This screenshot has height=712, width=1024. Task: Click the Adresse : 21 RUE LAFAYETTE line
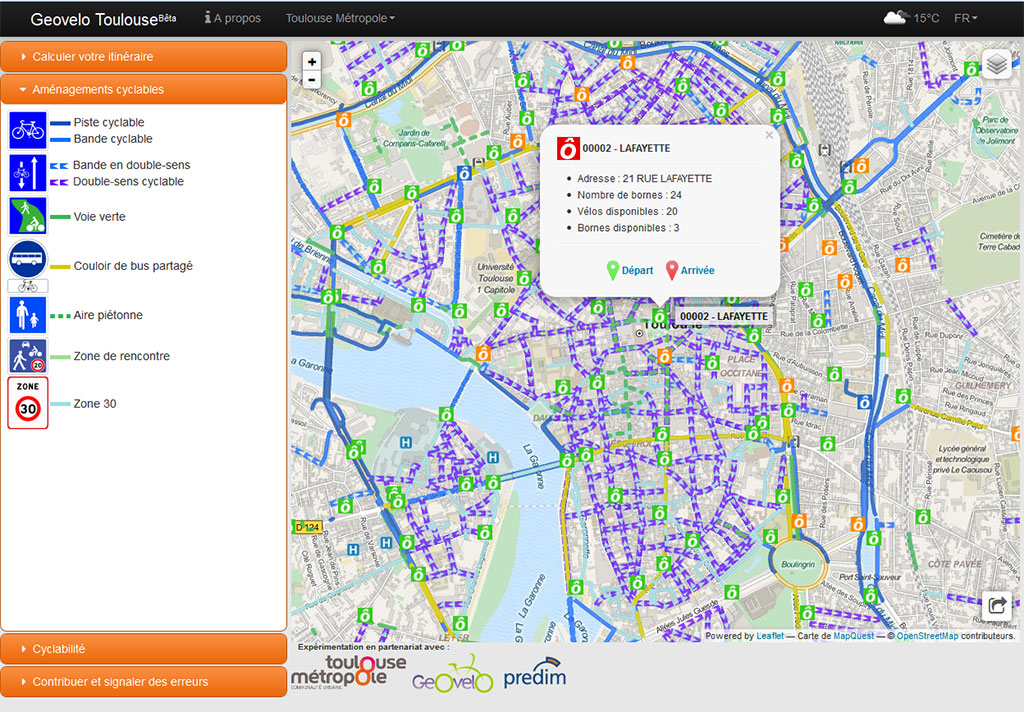click(x=645, y=178)
